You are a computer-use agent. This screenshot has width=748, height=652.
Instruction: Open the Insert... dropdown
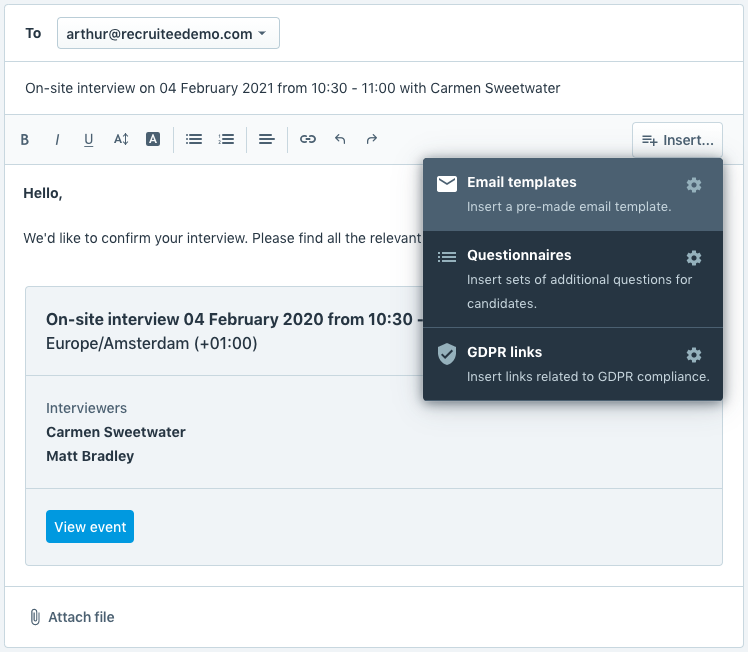click(x=677, y=140)
